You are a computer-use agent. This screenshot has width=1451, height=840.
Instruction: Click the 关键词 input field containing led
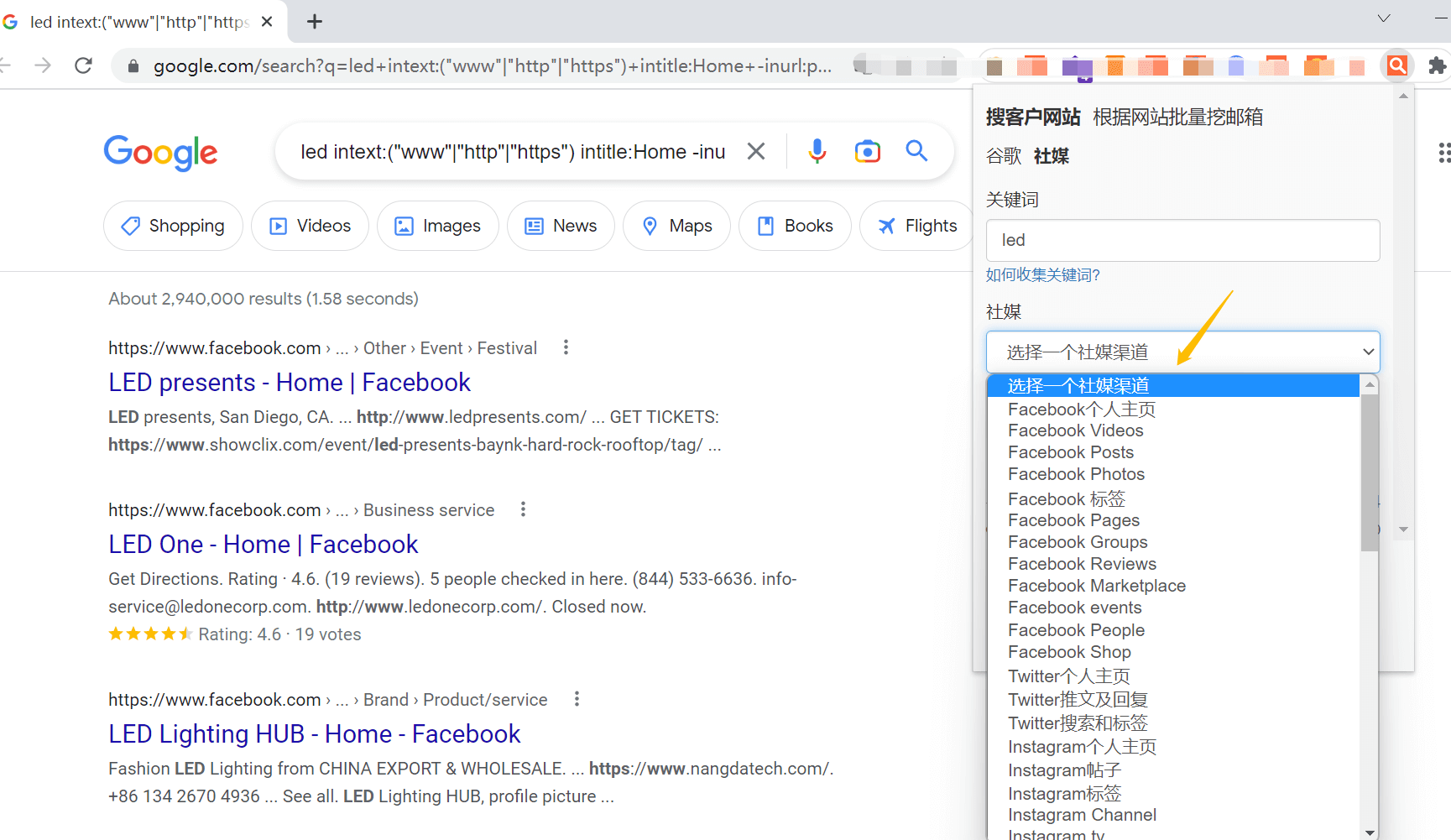pos(1183,240)
